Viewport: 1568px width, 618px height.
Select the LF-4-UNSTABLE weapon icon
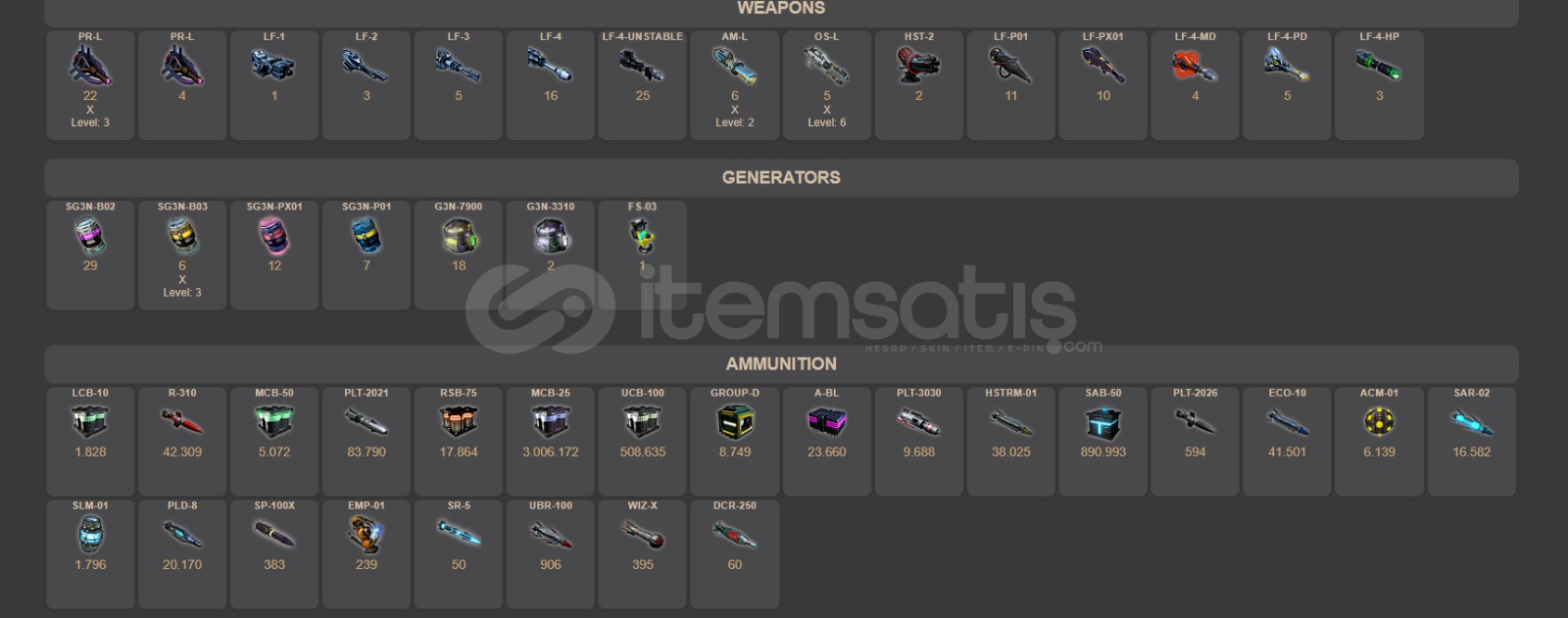coord(642,66)
